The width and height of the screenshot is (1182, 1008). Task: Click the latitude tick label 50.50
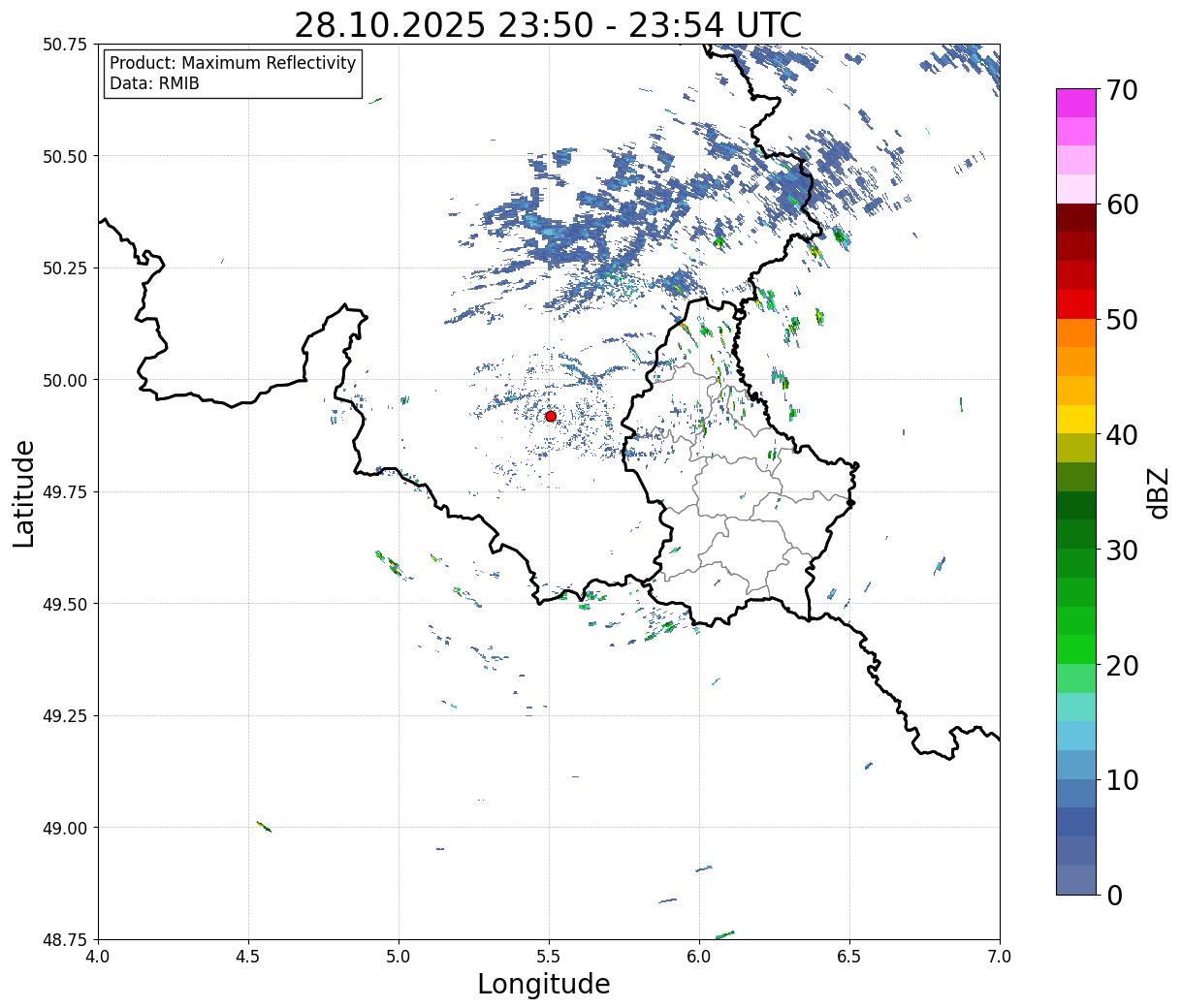point(64,156)
